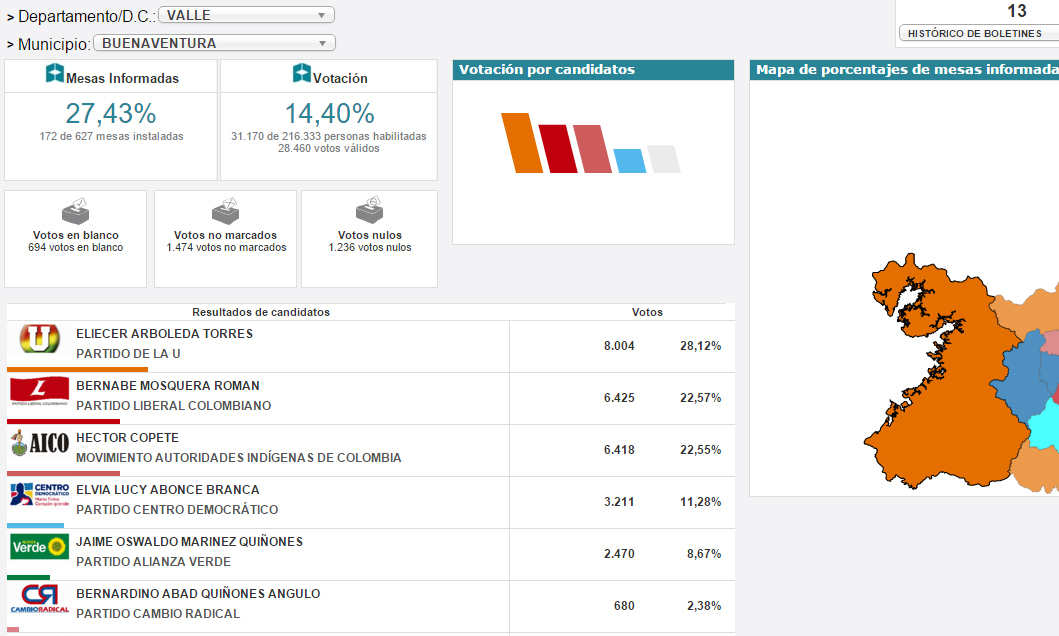Click the orange bar in candidates chart
Screen dimensions: 1059x636
tap(521, 142)
